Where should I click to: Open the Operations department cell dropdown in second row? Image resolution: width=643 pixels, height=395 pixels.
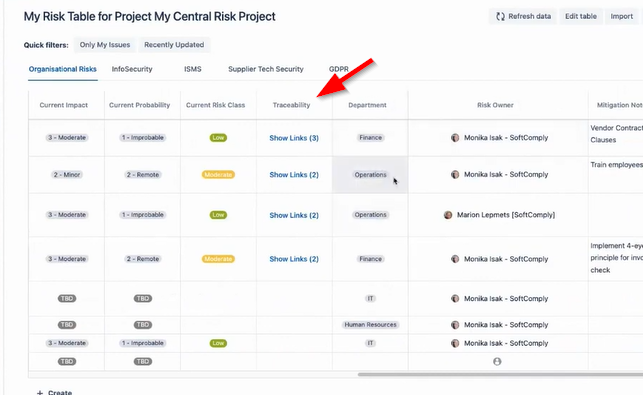(x=370, y=175)
